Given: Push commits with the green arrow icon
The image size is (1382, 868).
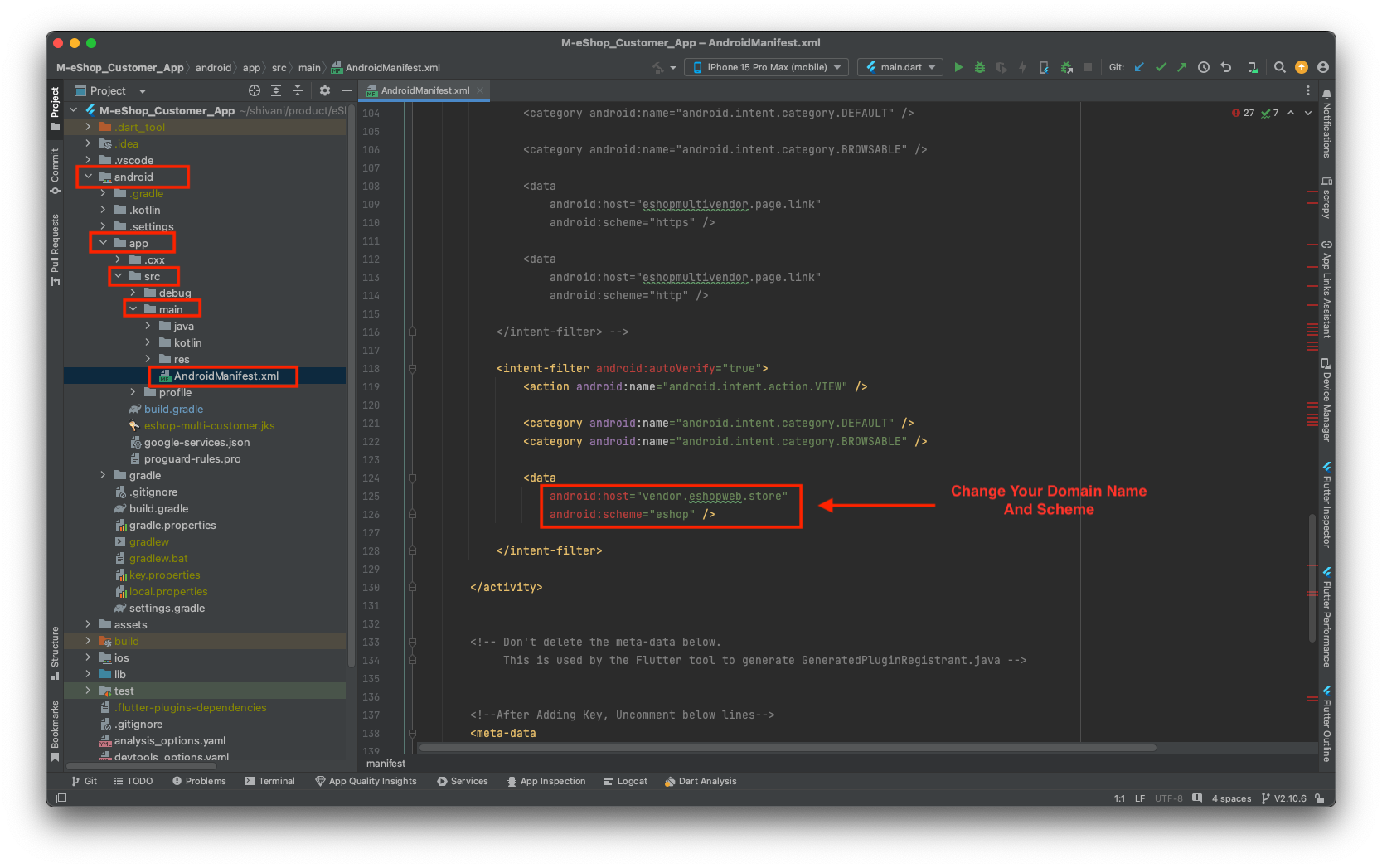Looking at the screenshot, I should tap(1182, 67).
